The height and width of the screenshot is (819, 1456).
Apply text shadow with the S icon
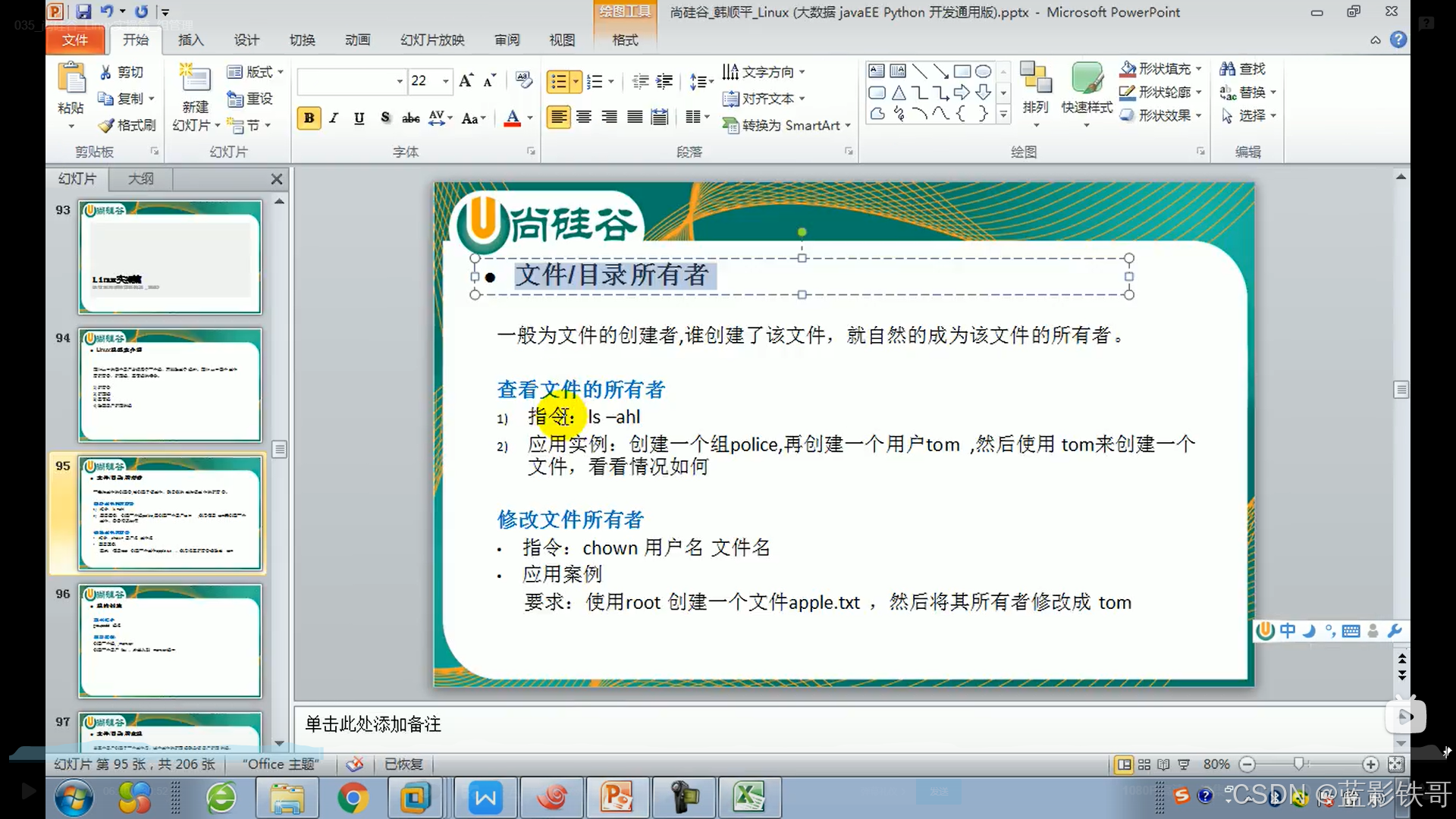pyautogui.click(x=385, y=118)
